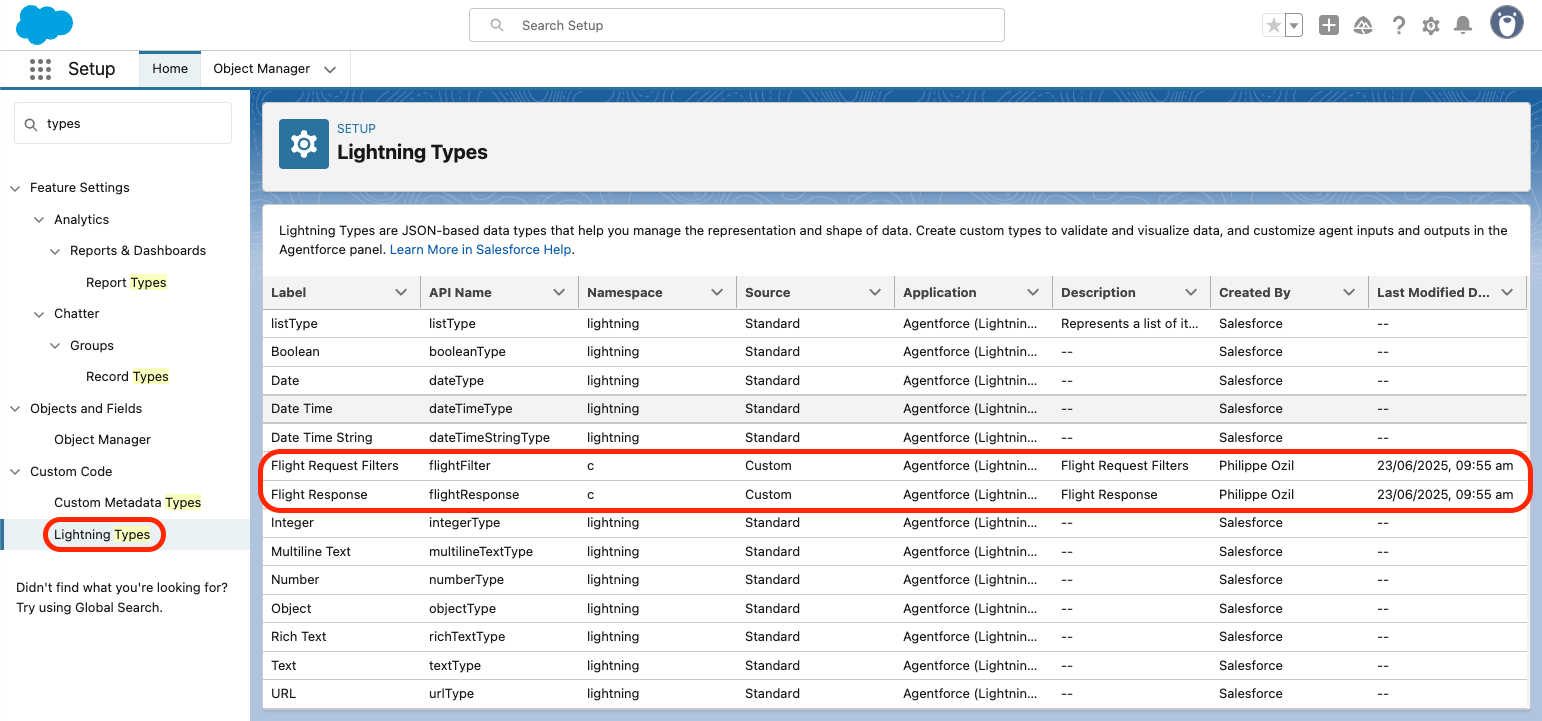Image resolution: width=1542 pixels, height=721 pixels.
Task: Click the Number label cell
Action: [295, 580]
